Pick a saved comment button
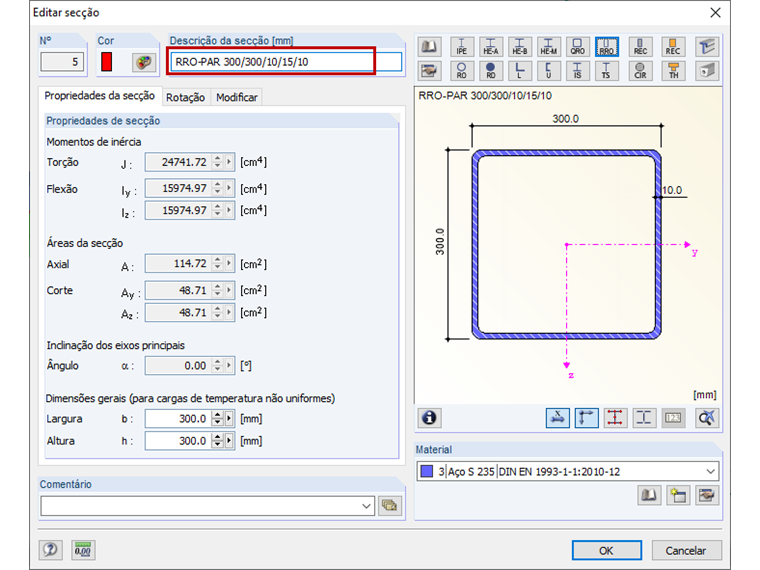The image size is (760, 570). pos(390,506)
